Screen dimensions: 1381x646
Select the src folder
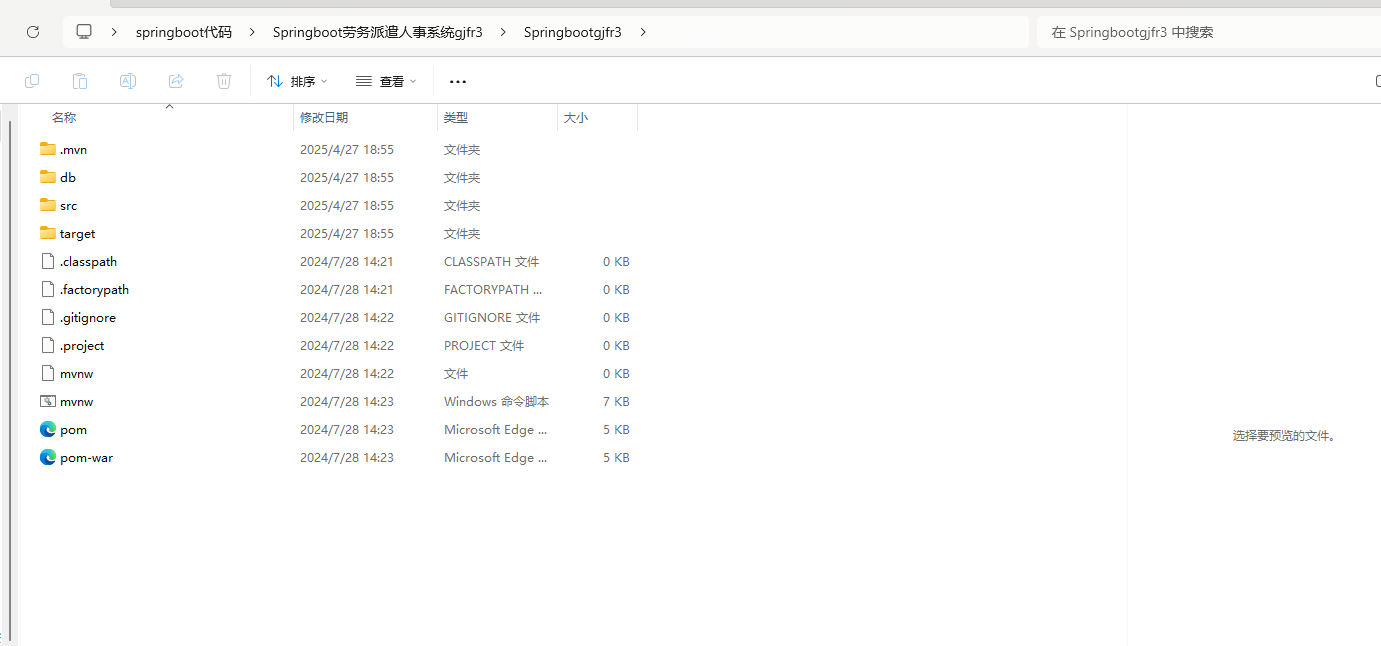[x=68, y=205]
